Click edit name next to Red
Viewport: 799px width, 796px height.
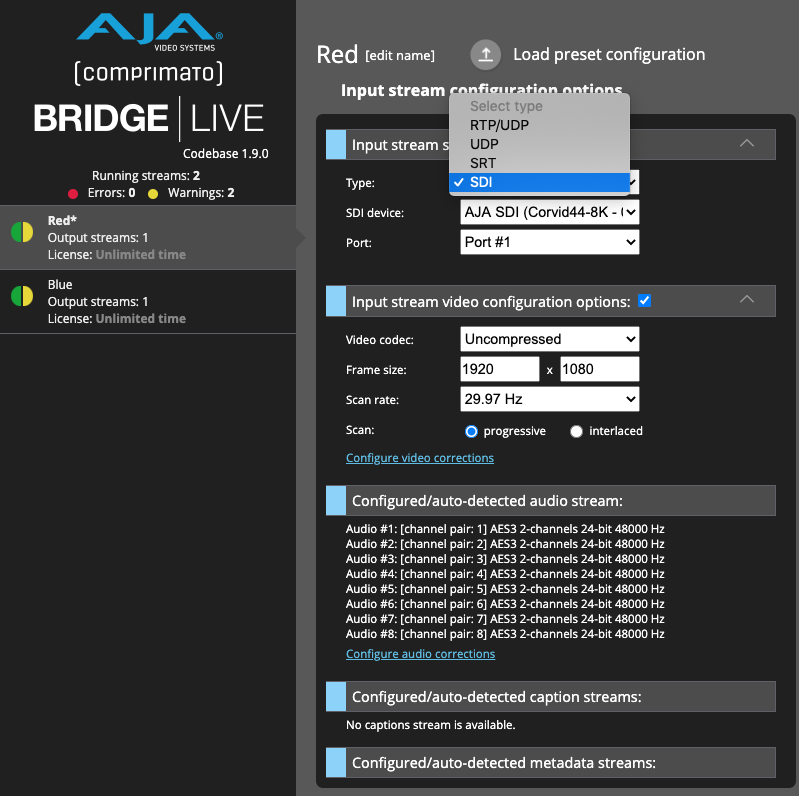[x=400, y=56]
